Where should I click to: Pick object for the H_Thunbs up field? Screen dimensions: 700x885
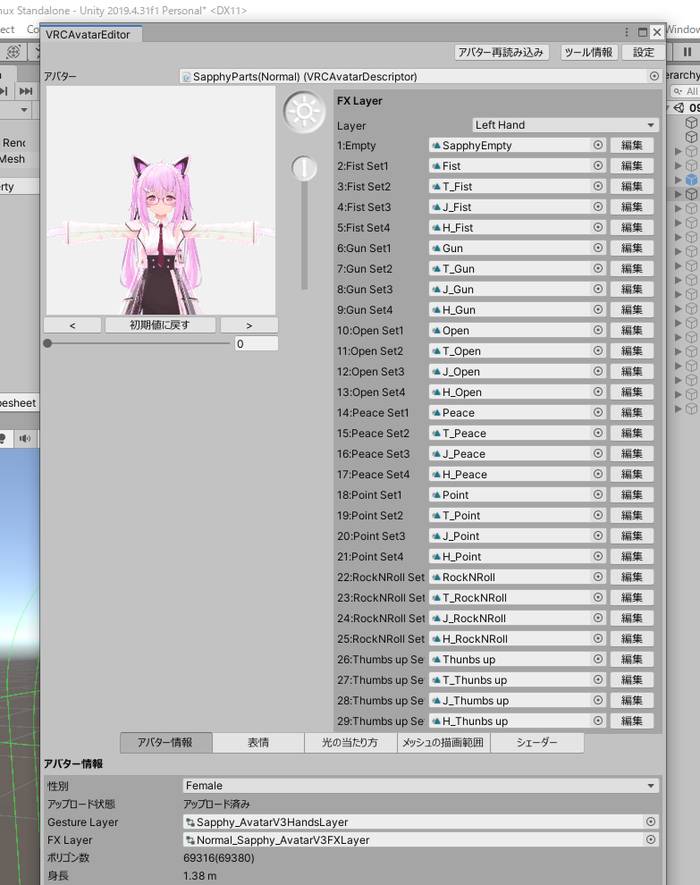598,721
